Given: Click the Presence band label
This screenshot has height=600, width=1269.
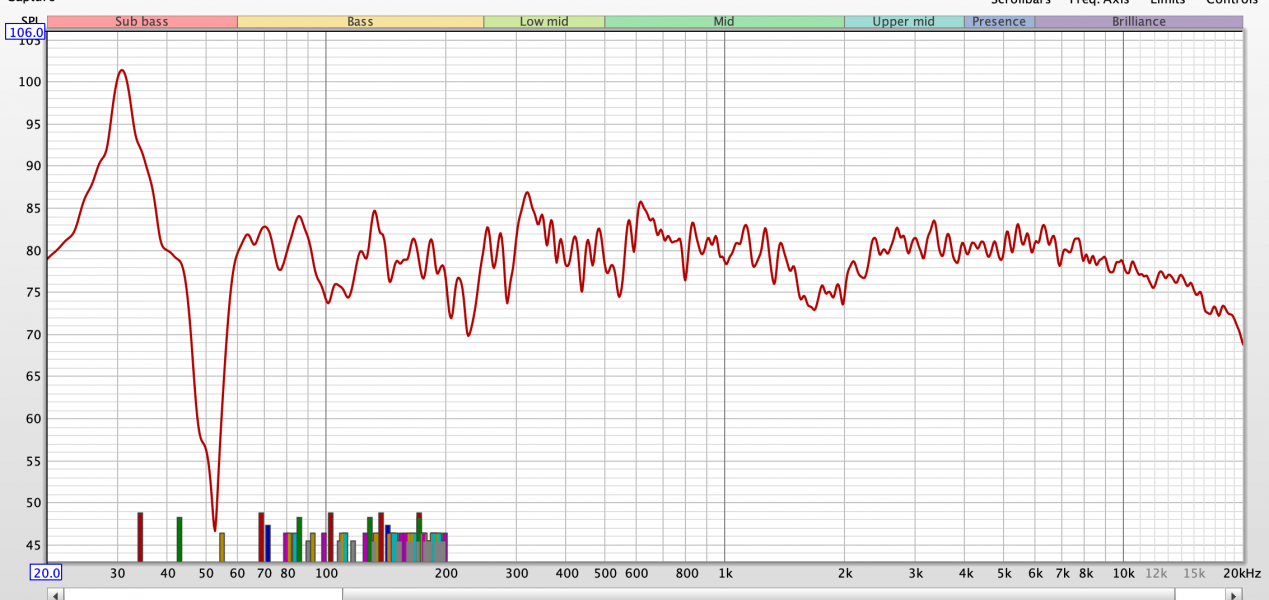Looking at the screenshot, I should click(999, 22).
